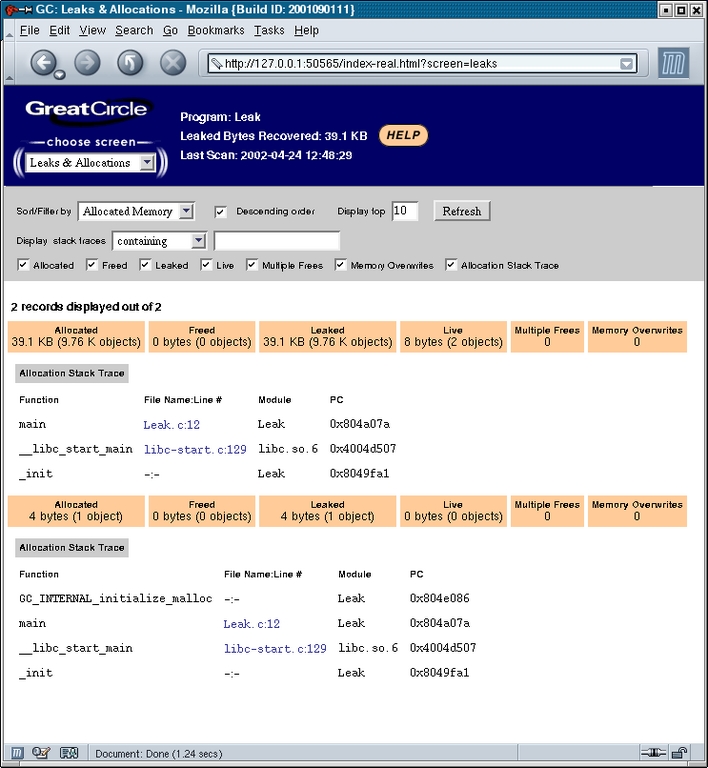Open the first Leak.c:12 source link
708x768 pixels.
point(172,425)
